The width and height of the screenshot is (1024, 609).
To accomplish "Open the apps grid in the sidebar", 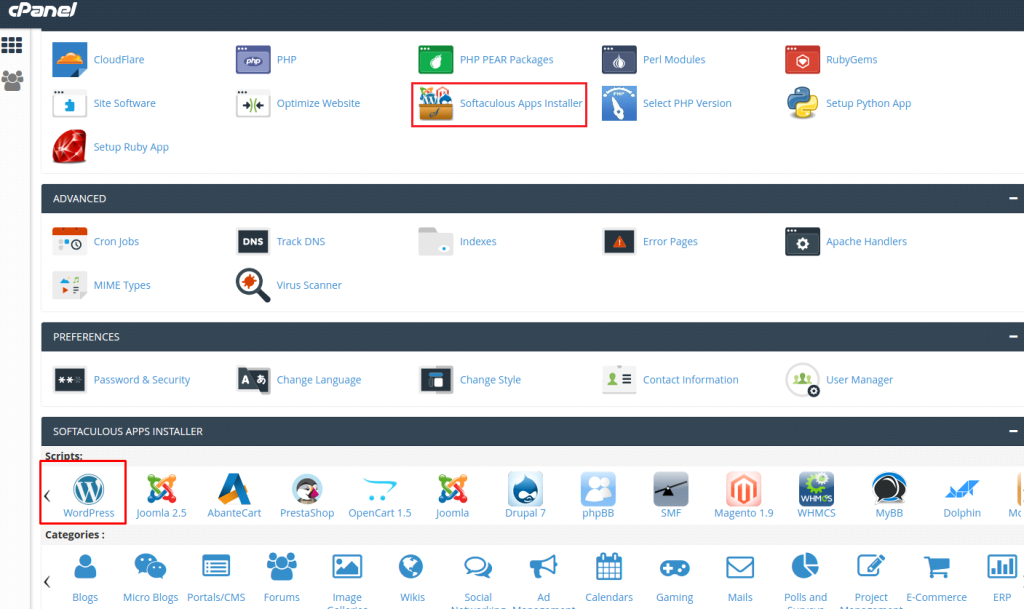I will (x=12, y=44).
